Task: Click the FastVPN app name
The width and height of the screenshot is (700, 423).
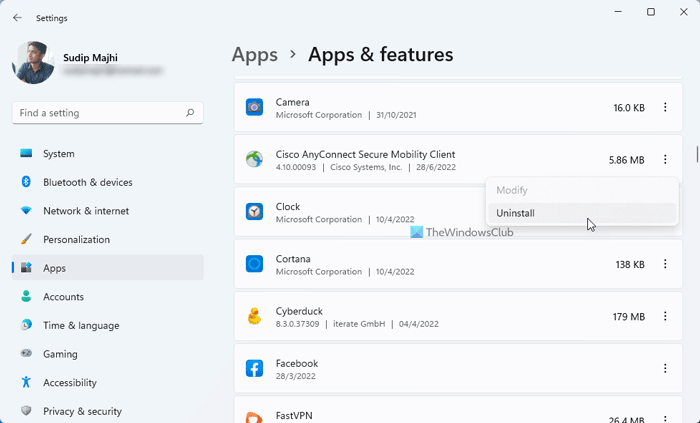Action: pos(294,415)
